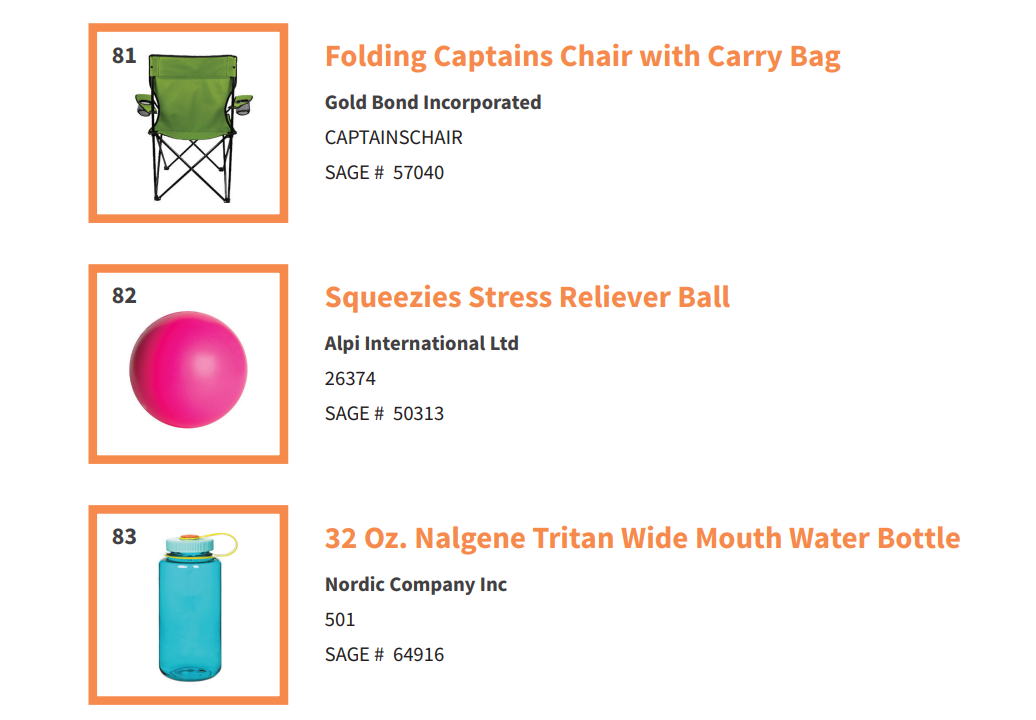Click item number 82 label
The width and height of the screenshot is (1036, 720).
click(x=124, y=295)
